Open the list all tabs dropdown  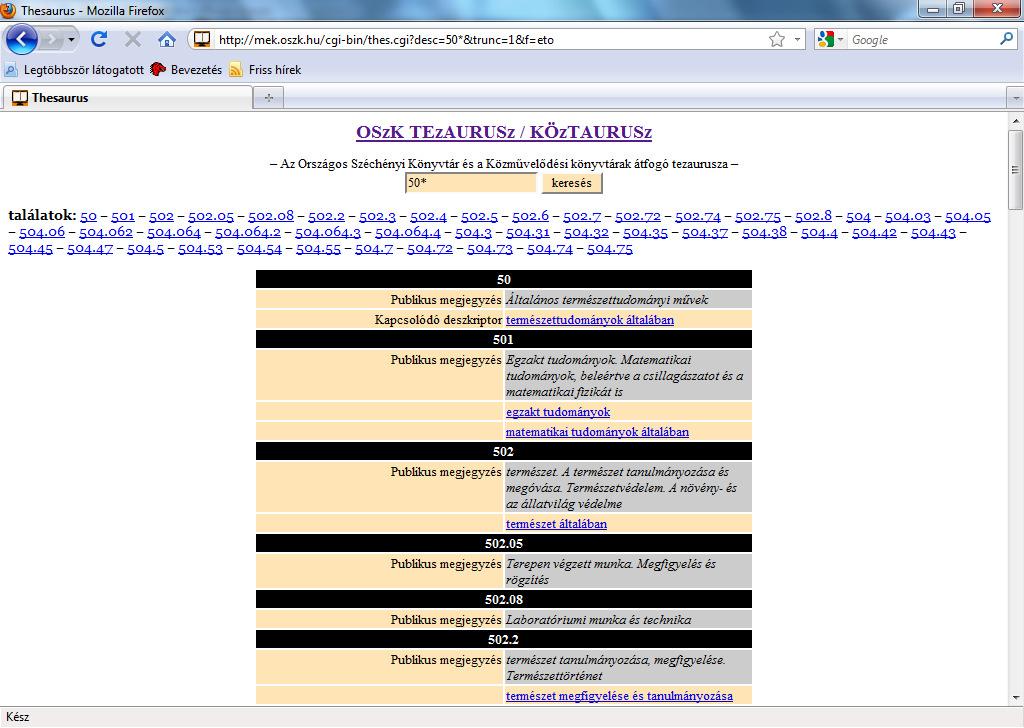tap(1015, 99)
